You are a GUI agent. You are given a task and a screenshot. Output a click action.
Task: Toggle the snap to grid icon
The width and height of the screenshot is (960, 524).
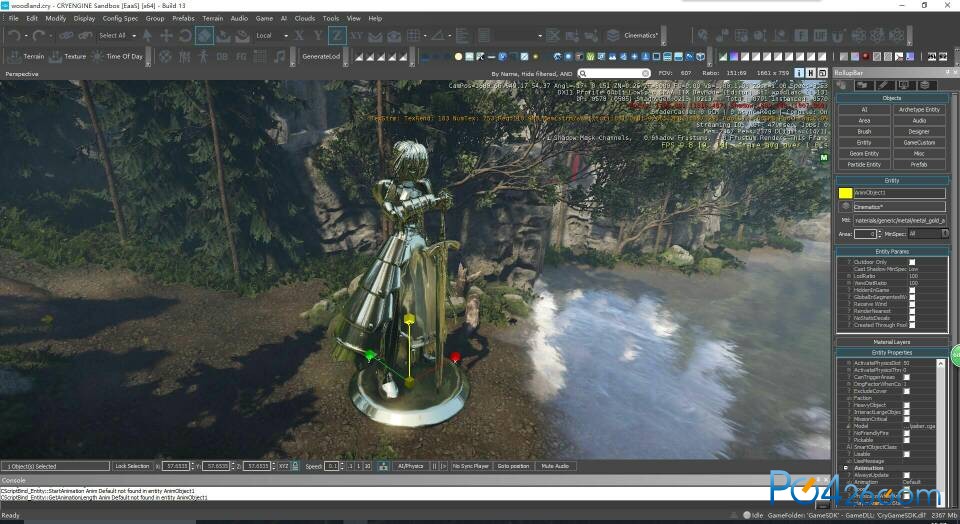coord(414,36)
